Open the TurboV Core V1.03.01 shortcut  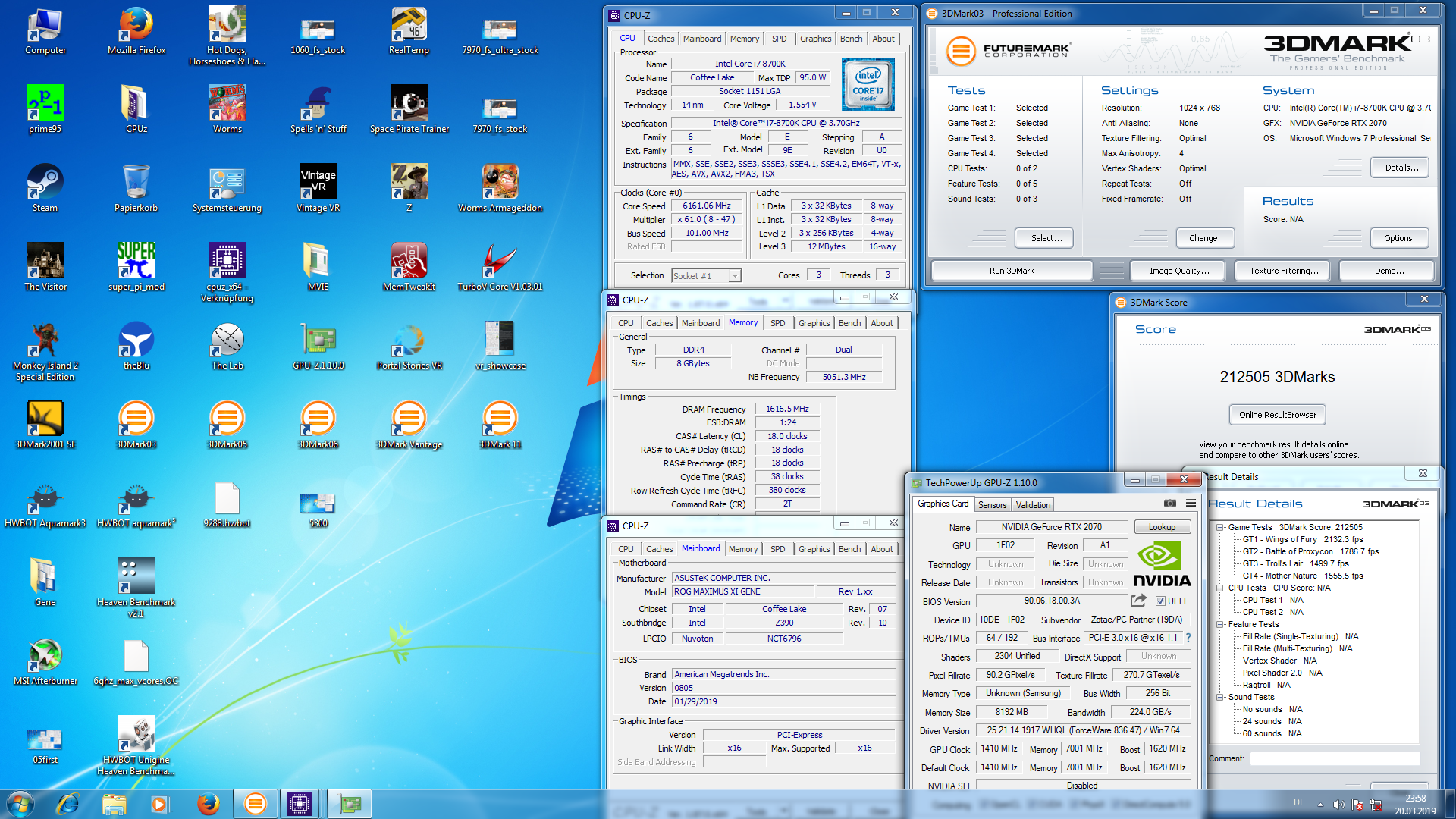click(x=500, y=268)
